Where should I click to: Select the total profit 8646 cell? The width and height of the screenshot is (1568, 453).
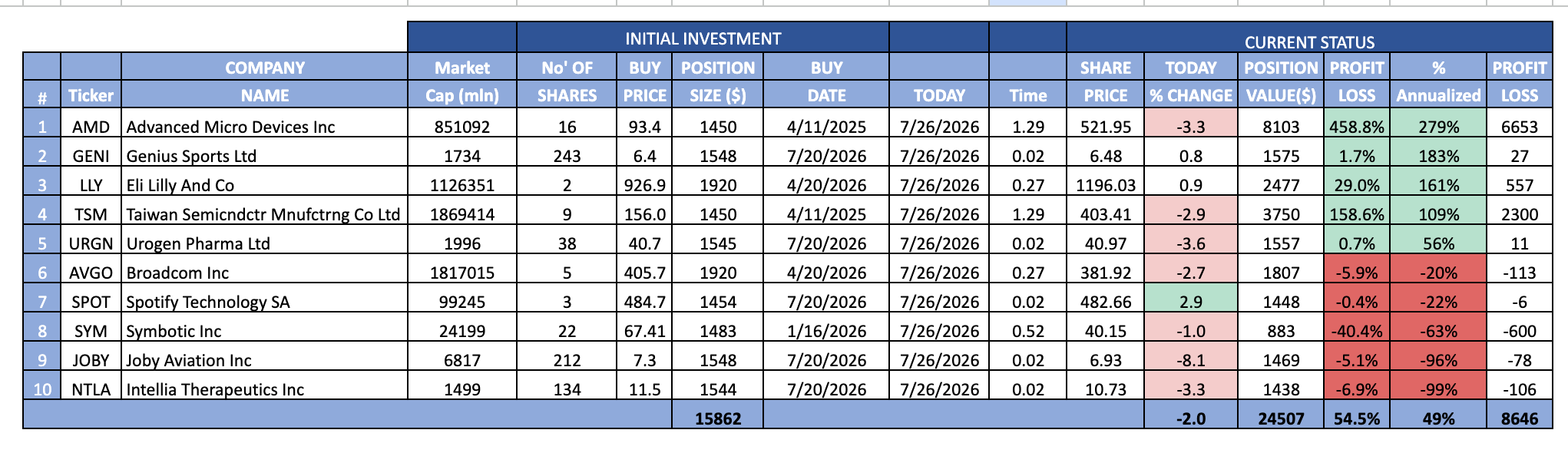(1519, 418)
